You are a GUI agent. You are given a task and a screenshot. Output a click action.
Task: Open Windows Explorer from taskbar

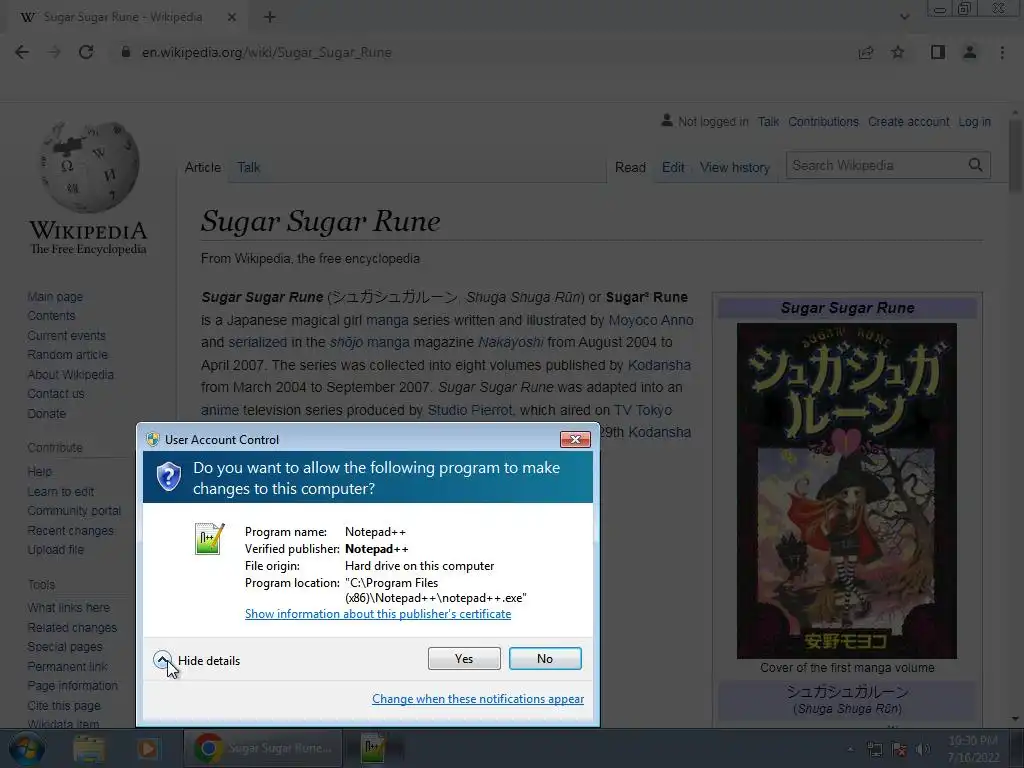(x=89, y=748)
